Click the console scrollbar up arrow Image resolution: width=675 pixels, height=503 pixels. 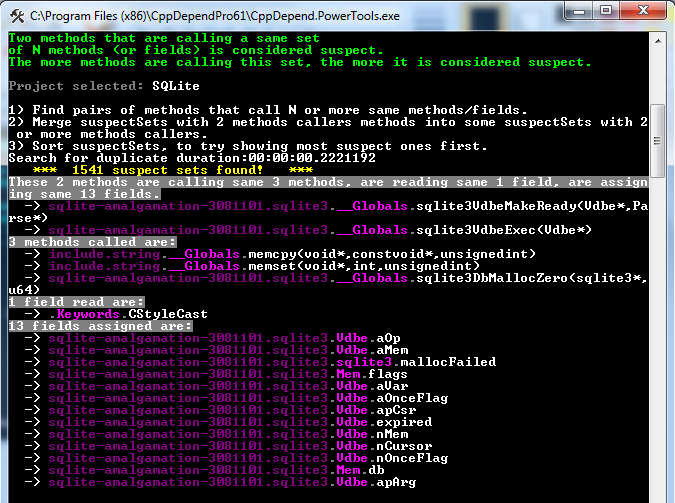click(658, 41)
